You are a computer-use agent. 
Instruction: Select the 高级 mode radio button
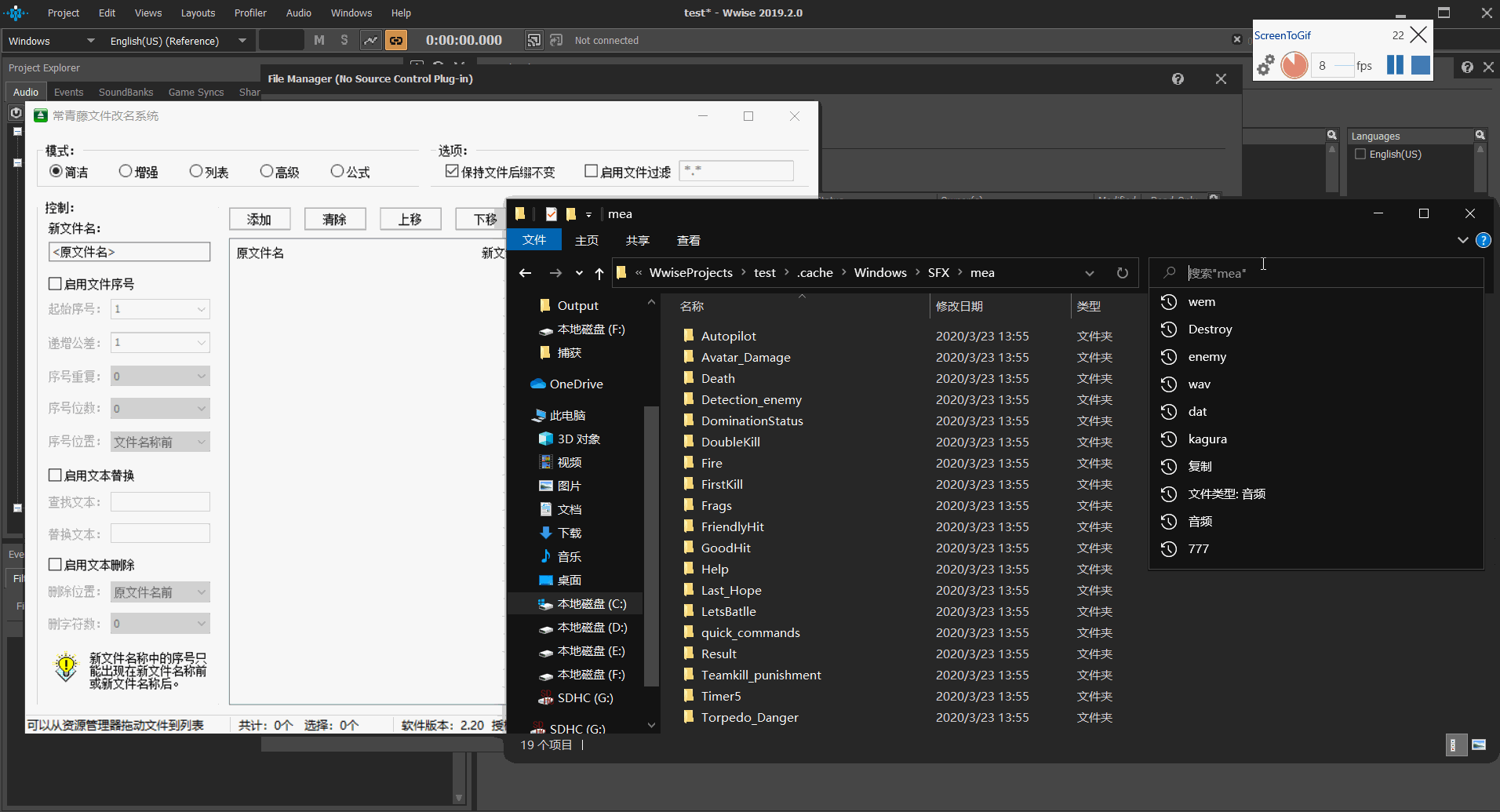pyautogui.click(x=268, y=171)
